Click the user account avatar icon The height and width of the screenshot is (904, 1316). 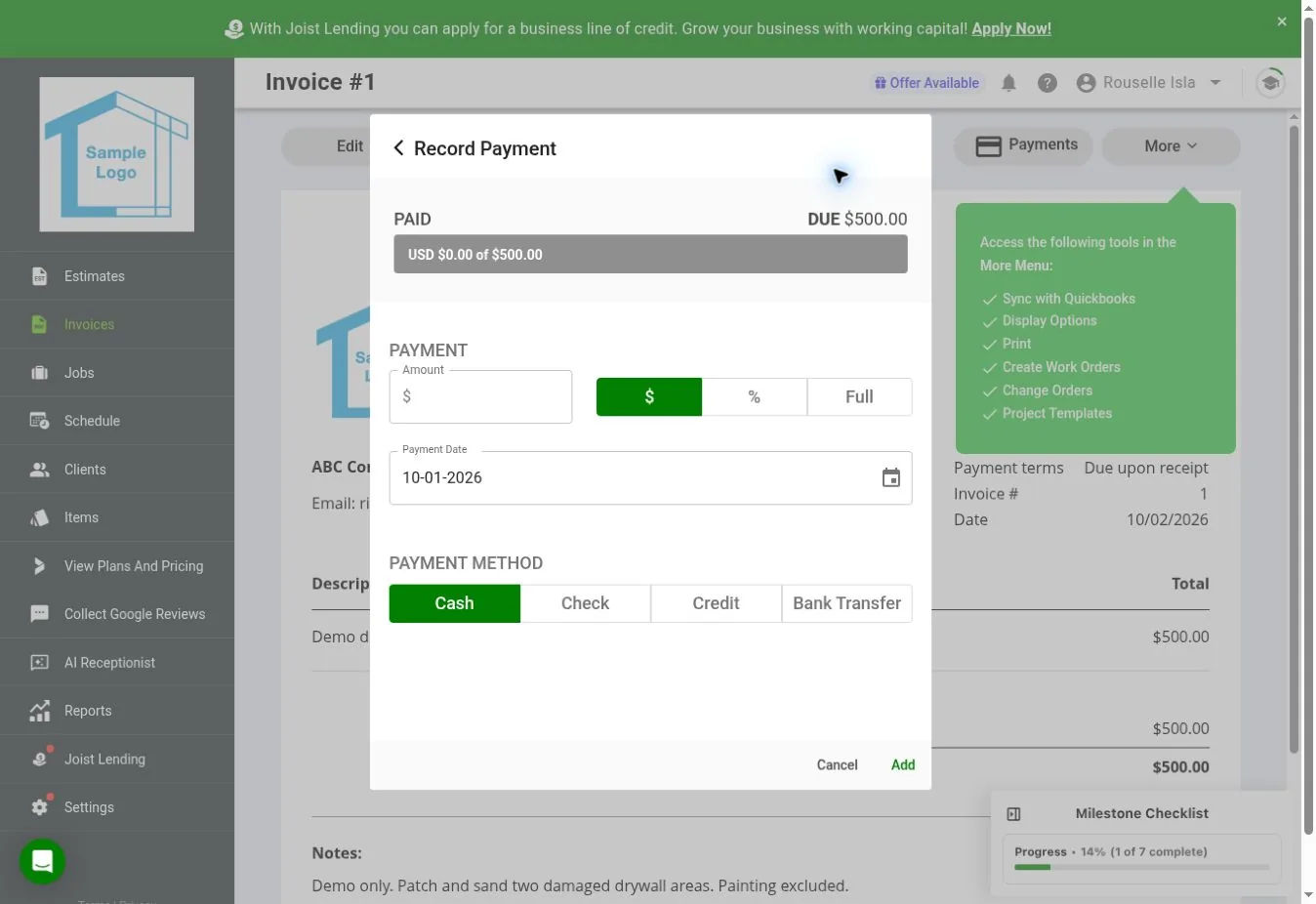1086,83
